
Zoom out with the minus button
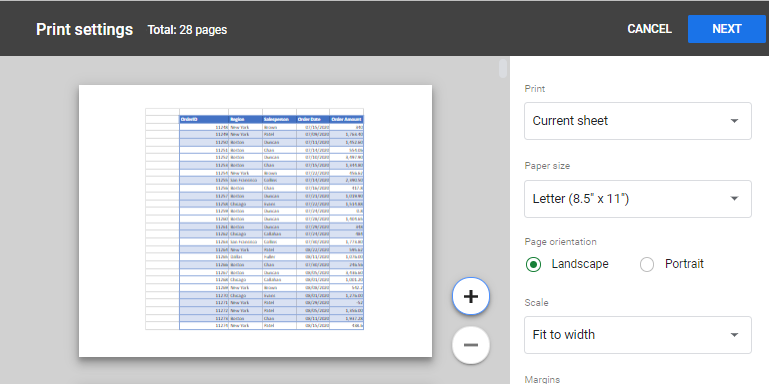click(x=471, y=345)
